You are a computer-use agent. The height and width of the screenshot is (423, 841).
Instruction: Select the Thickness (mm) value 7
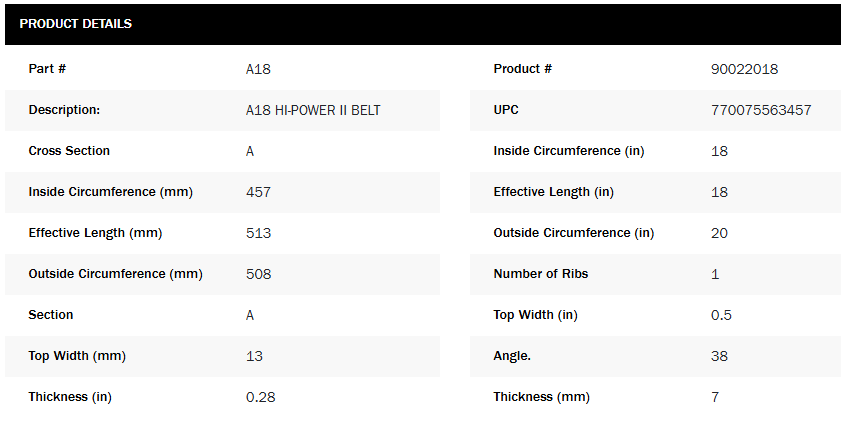point(715,397)
